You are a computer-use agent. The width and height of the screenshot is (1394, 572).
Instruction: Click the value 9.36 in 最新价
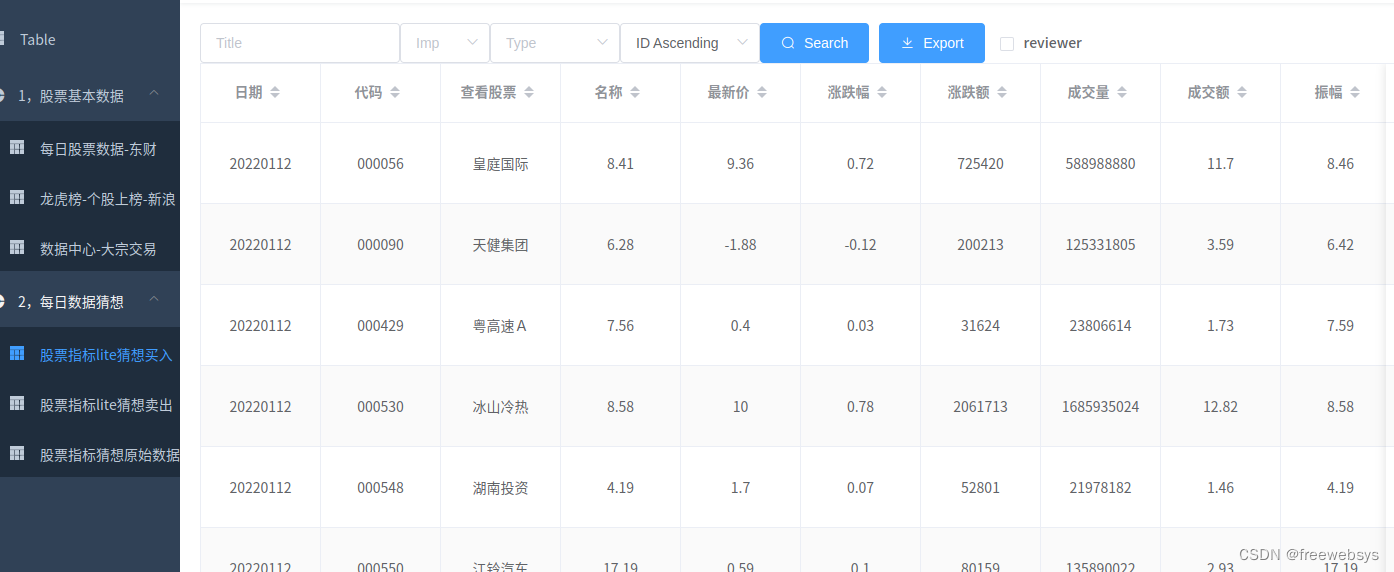tap(740, 164)
